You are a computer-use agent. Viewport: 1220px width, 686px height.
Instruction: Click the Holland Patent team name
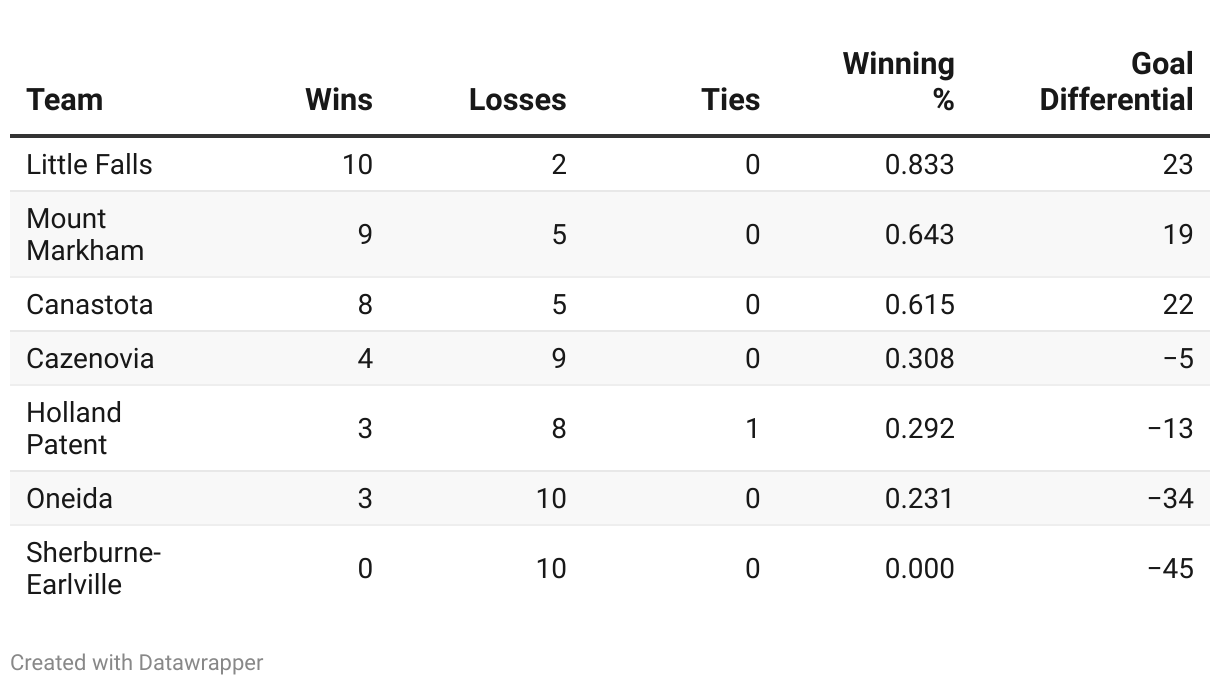coord(74,428)
